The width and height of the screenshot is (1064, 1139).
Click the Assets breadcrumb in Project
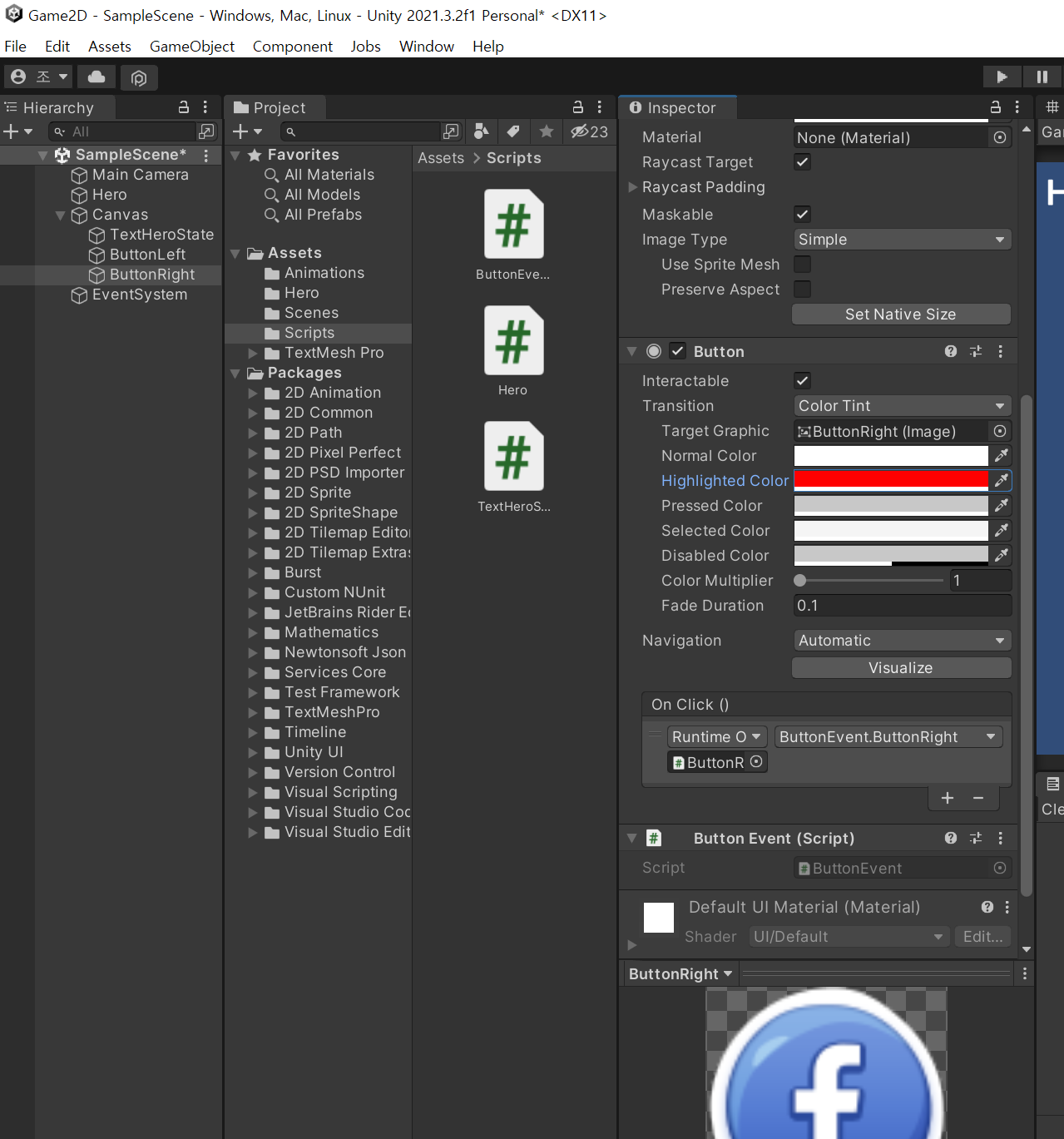coord(441,158)
